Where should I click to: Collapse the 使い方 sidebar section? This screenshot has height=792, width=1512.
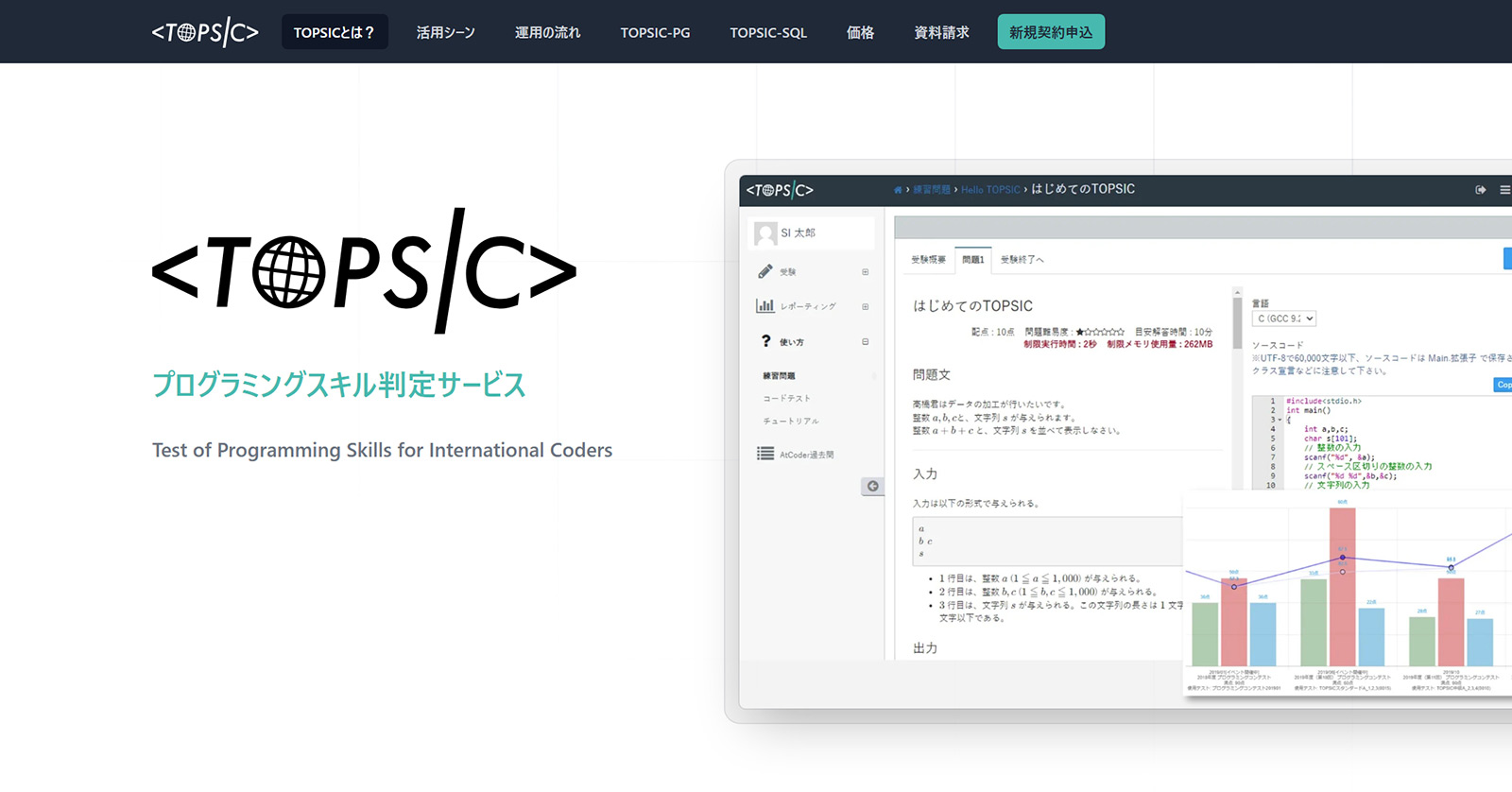click(865, 342)
